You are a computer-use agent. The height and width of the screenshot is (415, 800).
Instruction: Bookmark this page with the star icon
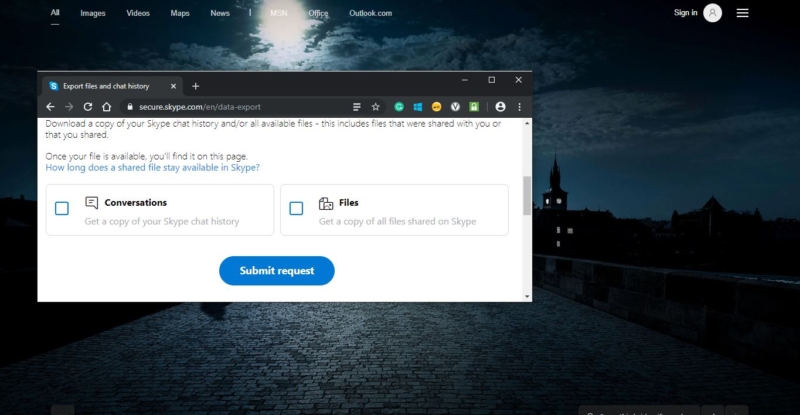[x=376, y=107]
